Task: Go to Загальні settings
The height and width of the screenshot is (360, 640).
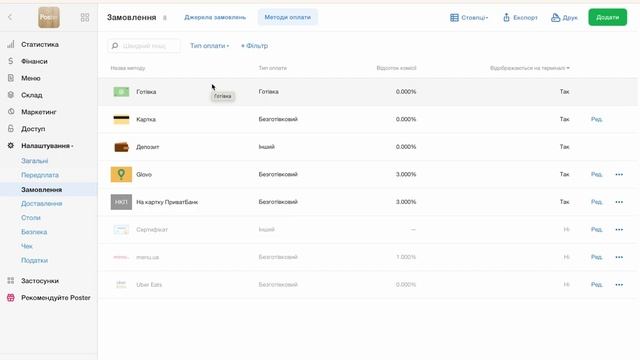Action: coord(35,161)
